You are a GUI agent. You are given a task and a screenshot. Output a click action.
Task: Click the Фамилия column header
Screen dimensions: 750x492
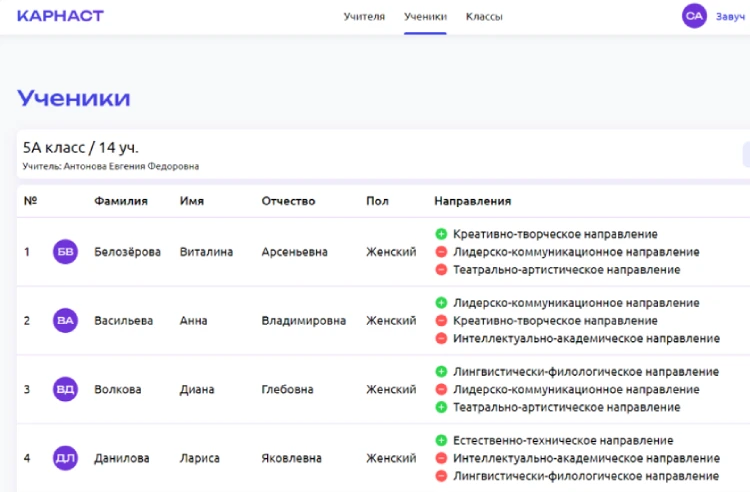pos(121,201)
